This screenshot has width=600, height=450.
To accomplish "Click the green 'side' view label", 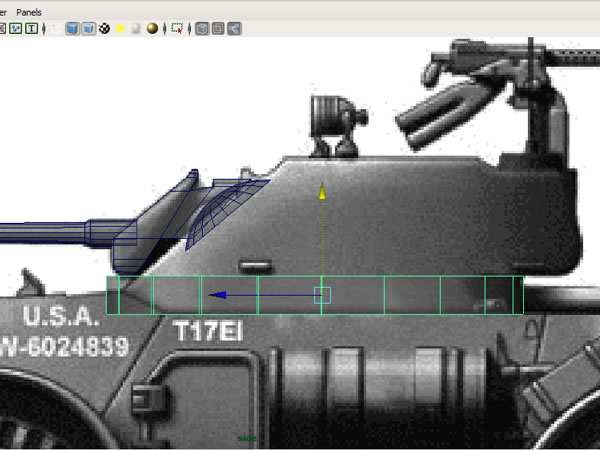I will [x=247, y=438].
